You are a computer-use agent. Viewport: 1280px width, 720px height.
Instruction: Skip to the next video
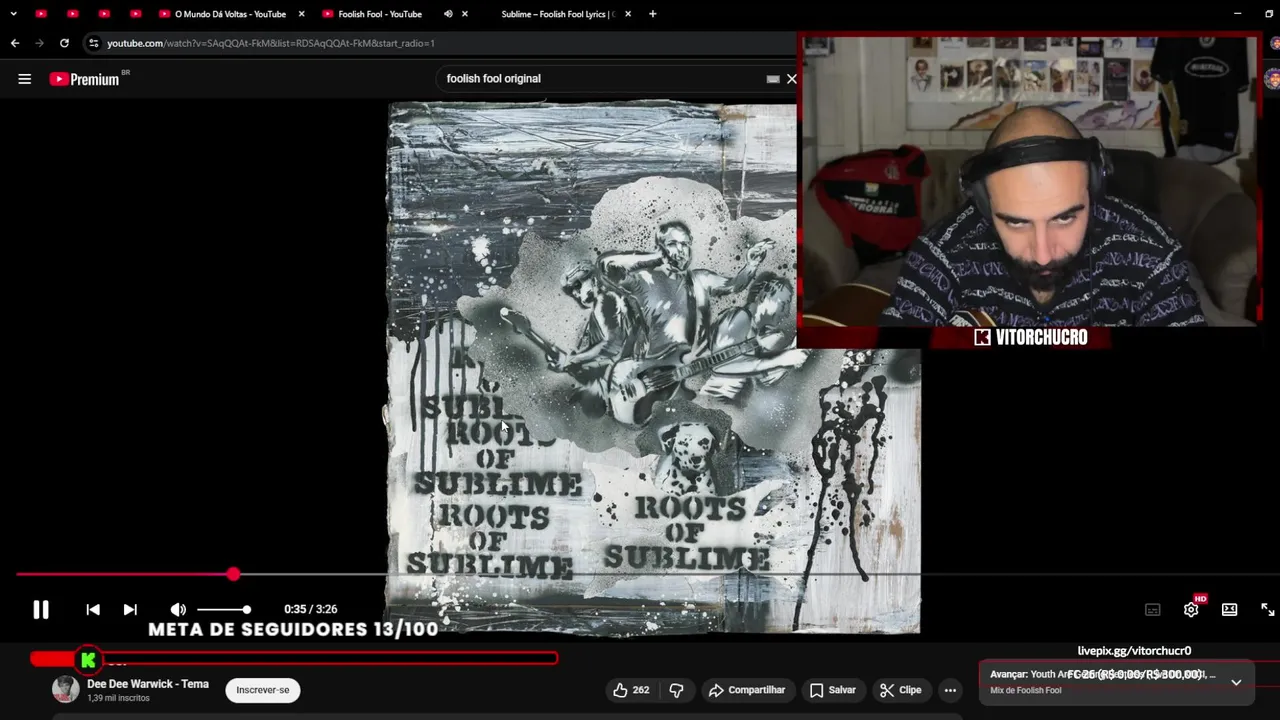[x=130, y=609]
